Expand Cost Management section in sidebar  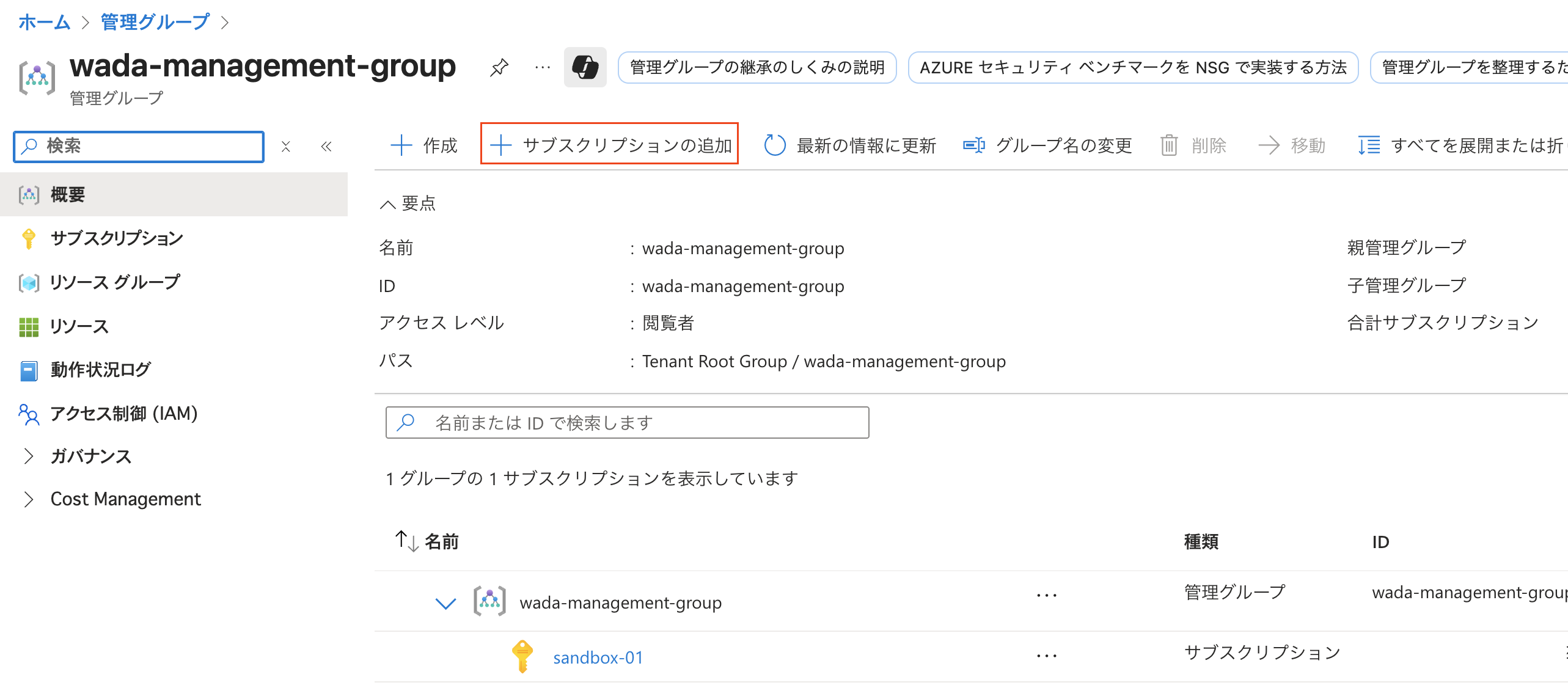174,499
